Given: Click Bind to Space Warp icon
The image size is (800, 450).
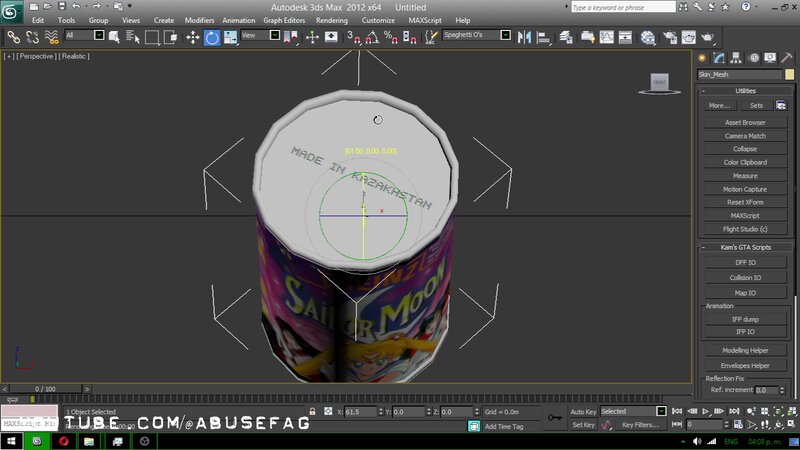Looking at the screenshot, I should [52, 37].
